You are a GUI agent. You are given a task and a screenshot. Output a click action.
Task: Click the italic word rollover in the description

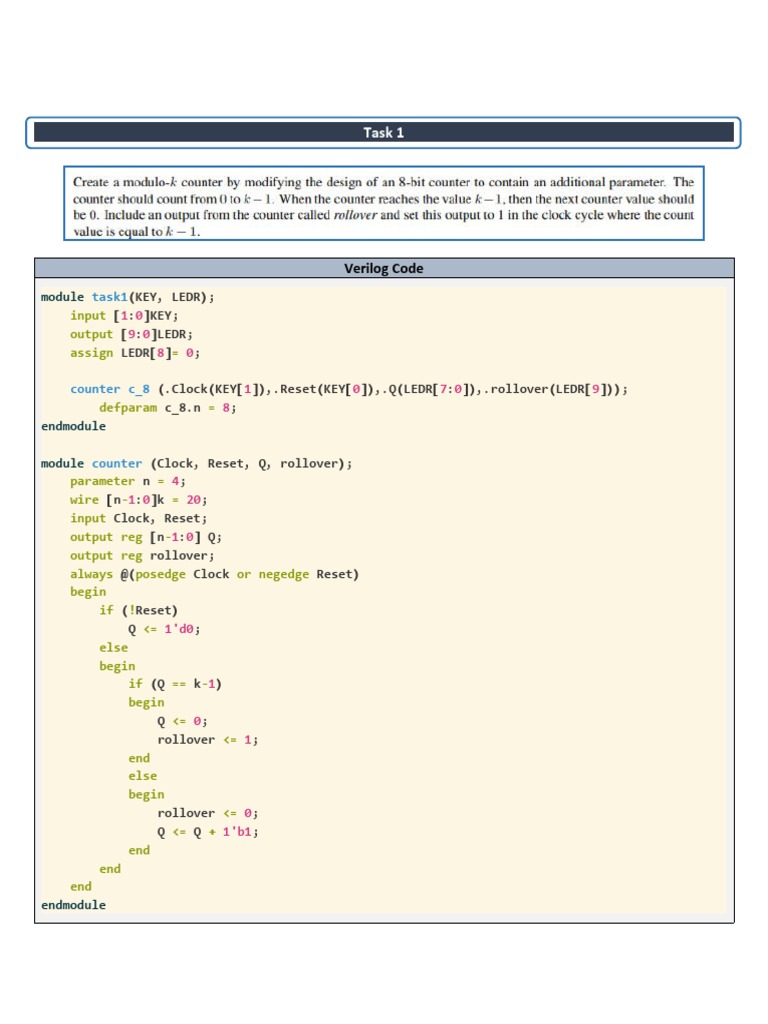pyautogui.click(x=352, y=215)
